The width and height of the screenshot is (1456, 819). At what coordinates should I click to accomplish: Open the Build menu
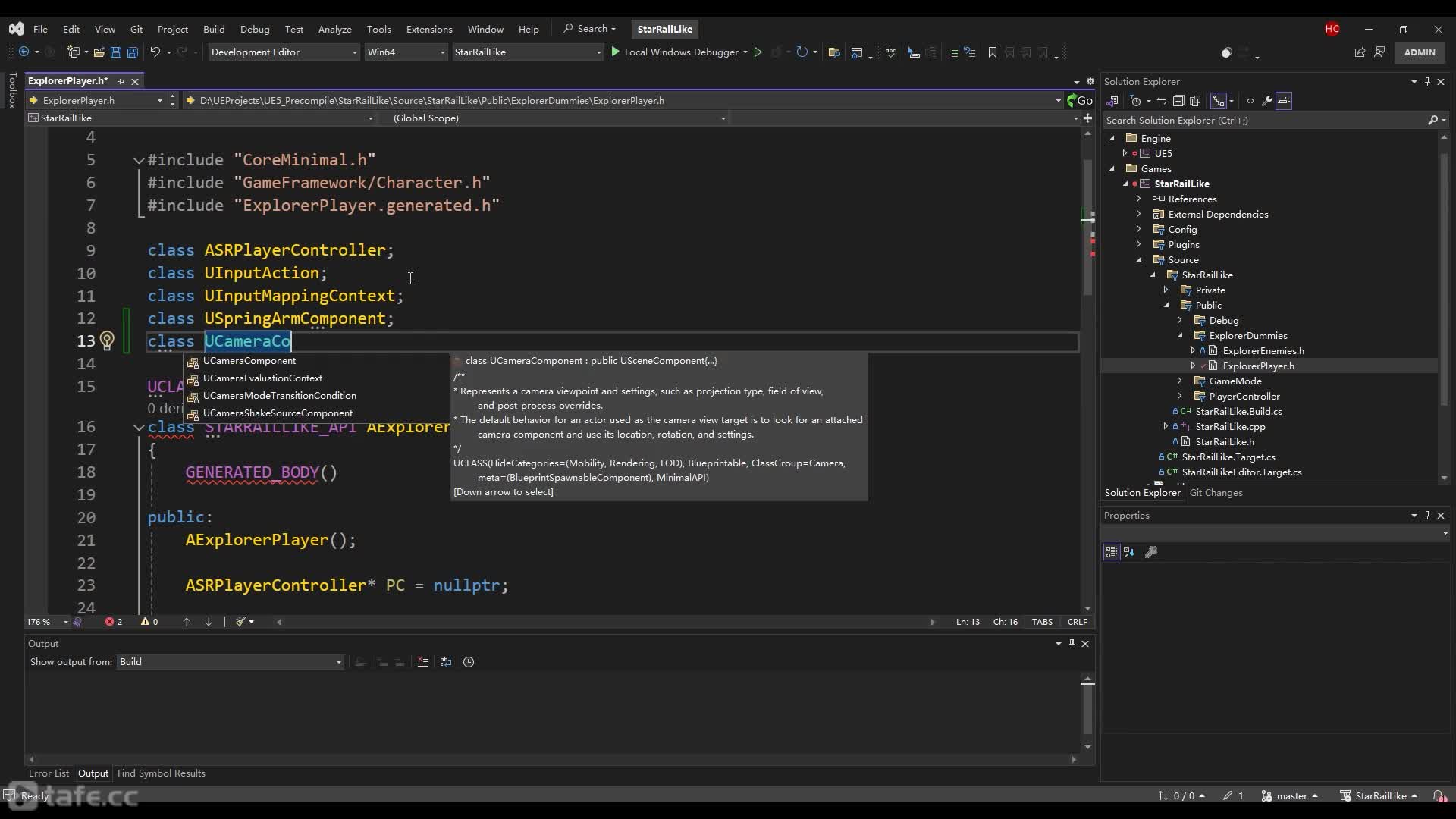[214, 29]
